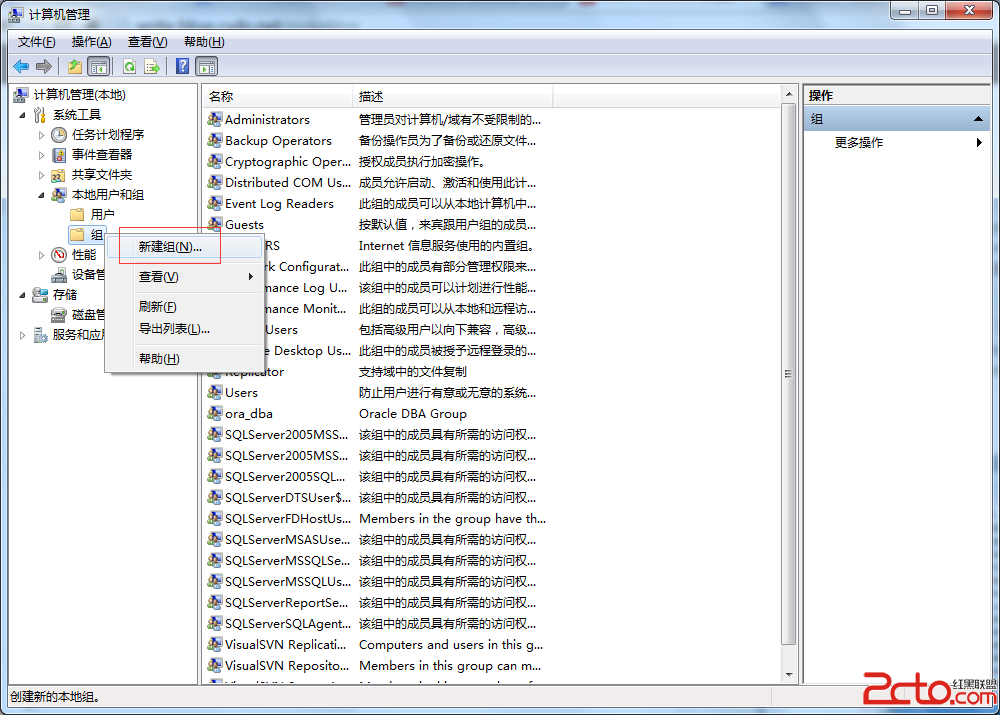Choose 导出列表(L)... from the context menu
Viewport: 1000px width, 715px height.
[185, 329]
